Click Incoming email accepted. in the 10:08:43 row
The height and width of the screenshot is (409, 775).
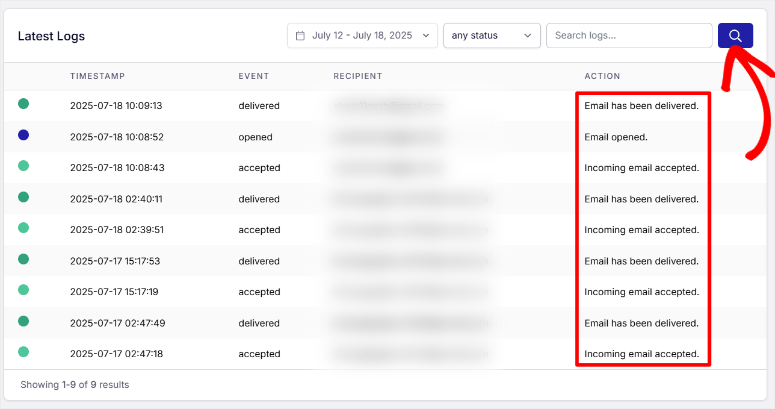click(x=642, y=168)
